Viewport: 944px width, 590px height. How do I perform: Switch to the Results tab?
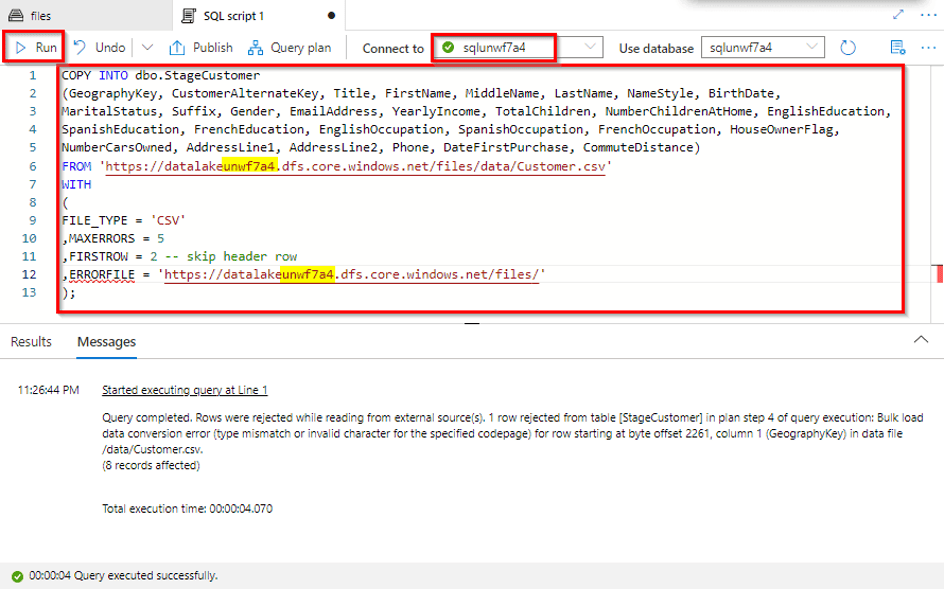[x=30, y=341]
